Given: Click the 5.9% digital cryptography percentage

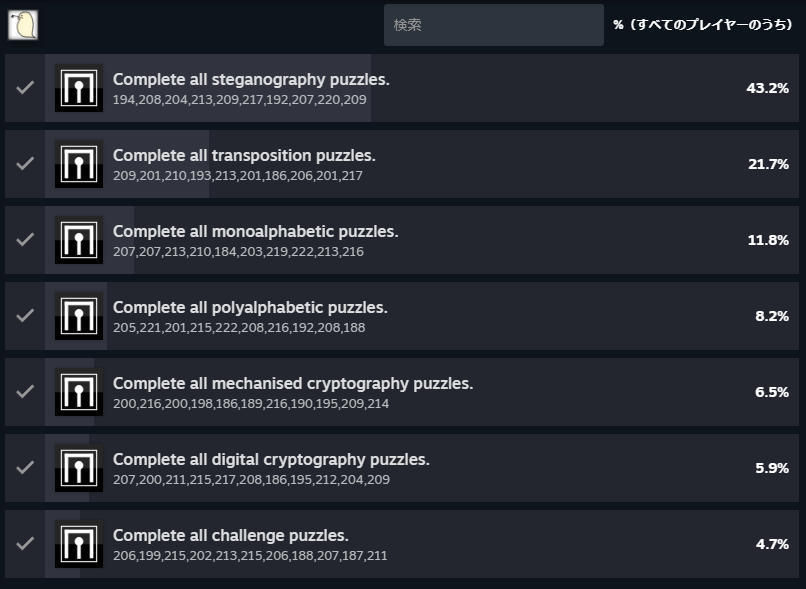Looking at the screenshot, I should (771, 468).
